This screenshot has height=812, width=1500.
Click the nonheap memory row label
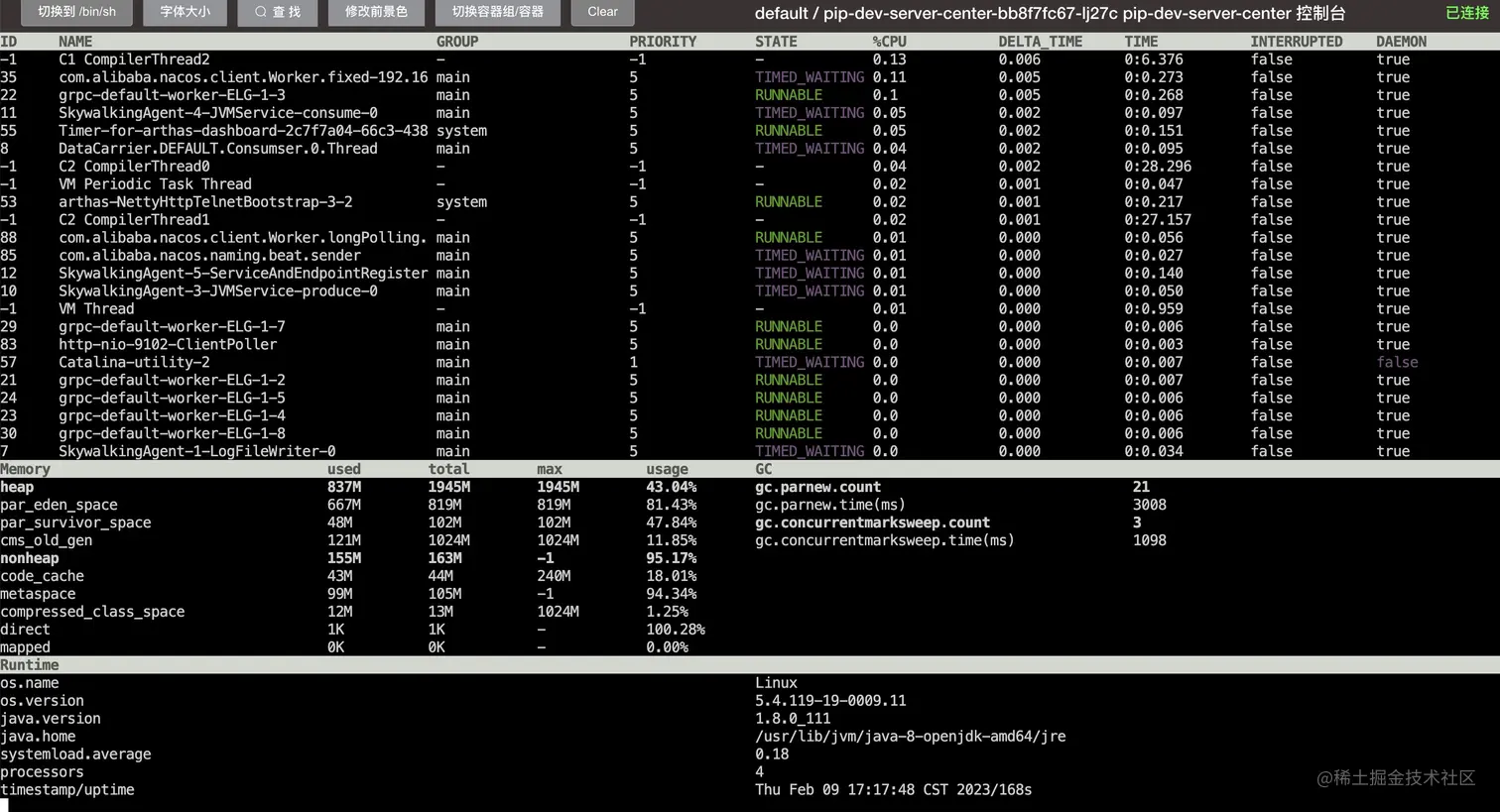pos(30,559)
